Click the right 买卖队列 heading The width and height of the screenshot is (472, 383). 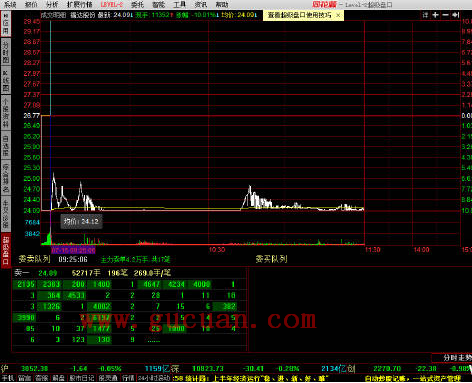(x=271, y=259)
